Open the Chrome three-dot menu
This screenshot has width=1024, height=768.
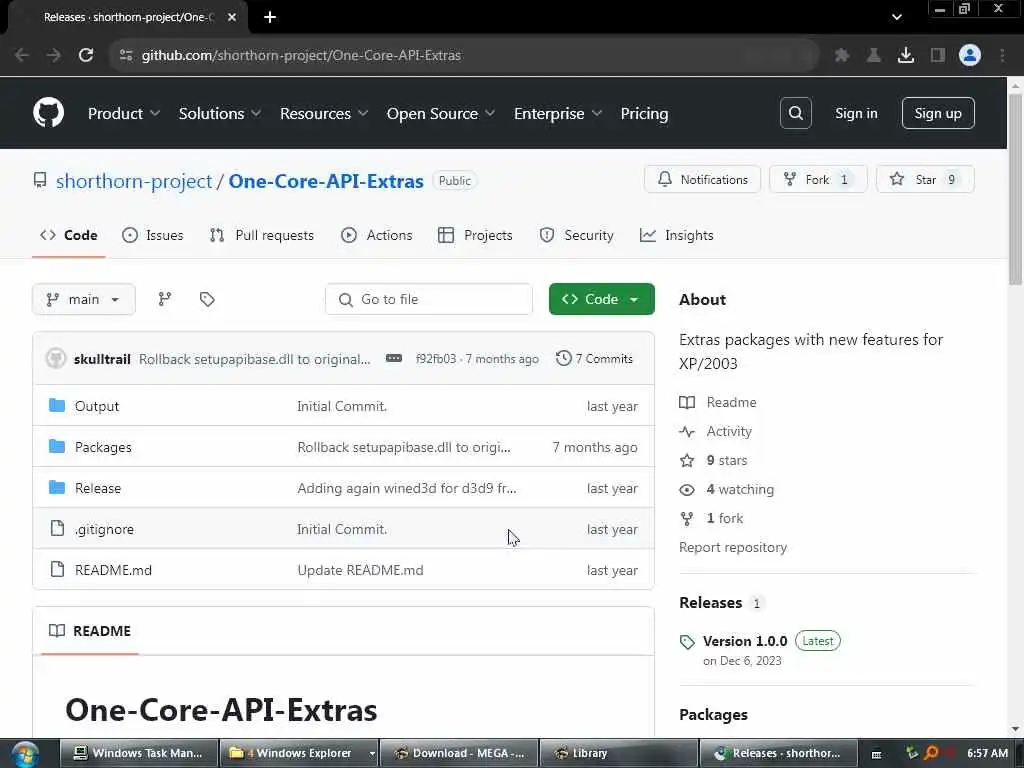(x=1002, y=55)
